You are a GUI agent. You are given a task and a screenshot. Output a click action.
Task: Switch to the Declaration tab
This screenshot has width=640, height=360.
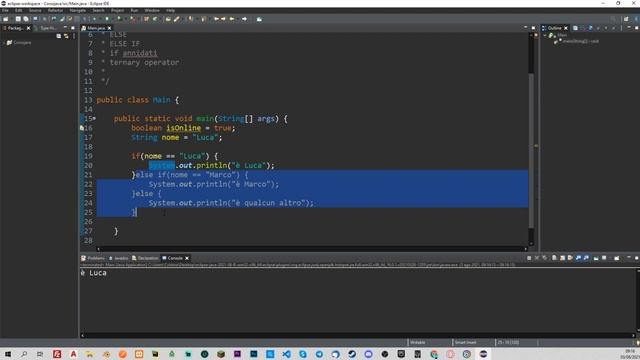click(x=145, y=258)
